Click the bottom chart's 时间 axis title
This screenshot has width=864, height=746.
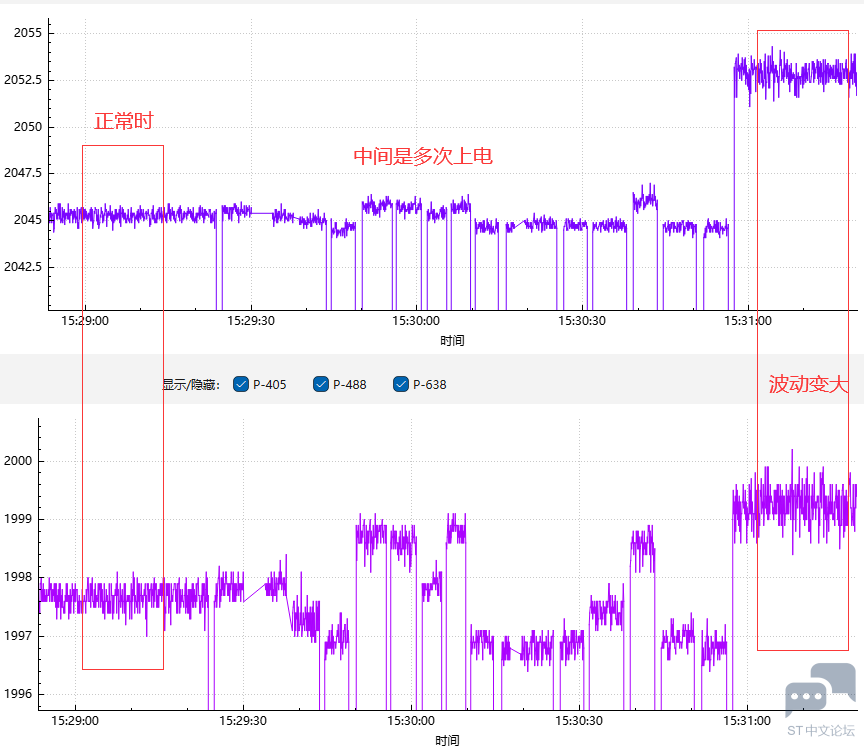[x=448, y=740]
